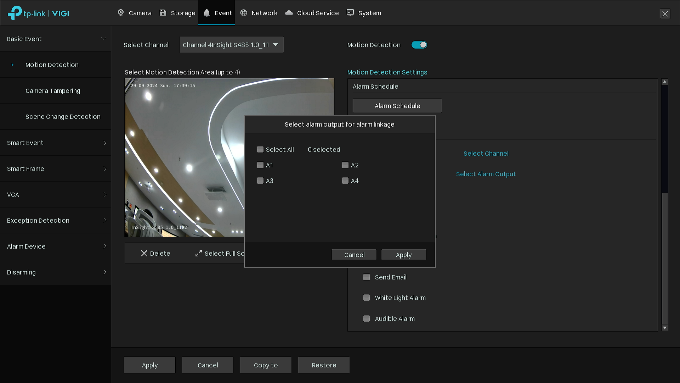
Task: Open Camera Tampering in the sidebar
Action: pyautogui.click(x=56, y=91)
